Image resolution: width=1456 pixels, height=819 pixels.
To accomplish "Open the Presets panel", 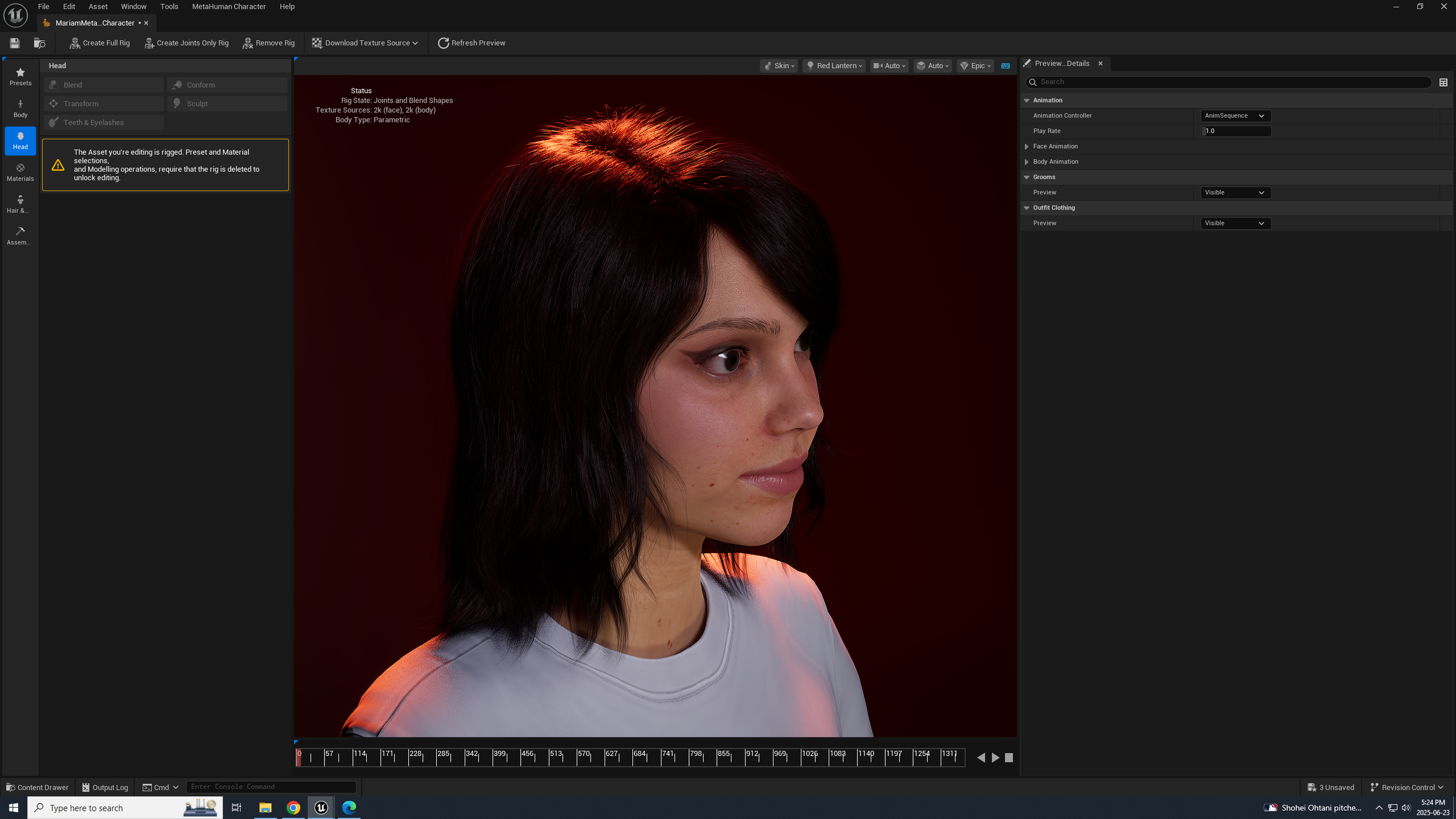I will [x=20, y=76].
